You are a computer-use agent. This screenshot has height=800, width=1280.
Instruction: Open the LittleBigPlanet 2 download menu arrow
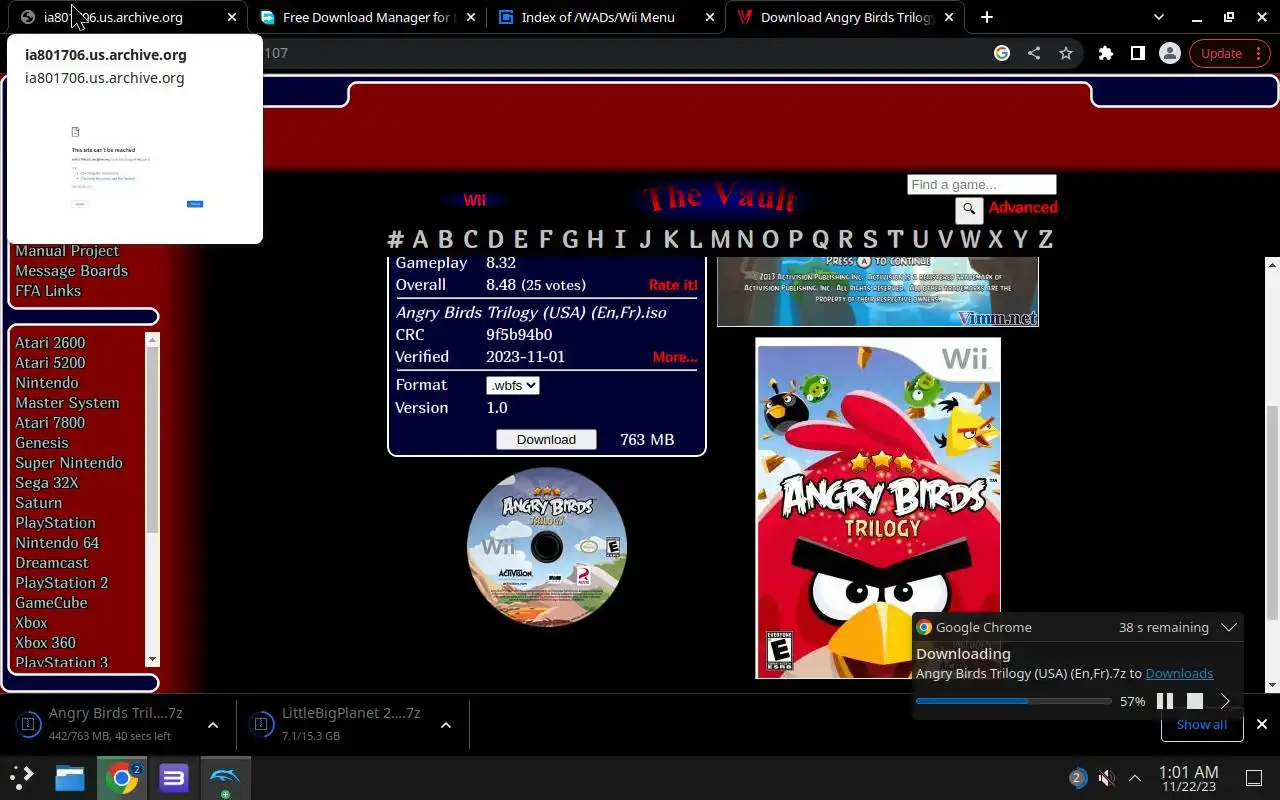[446, 725]
